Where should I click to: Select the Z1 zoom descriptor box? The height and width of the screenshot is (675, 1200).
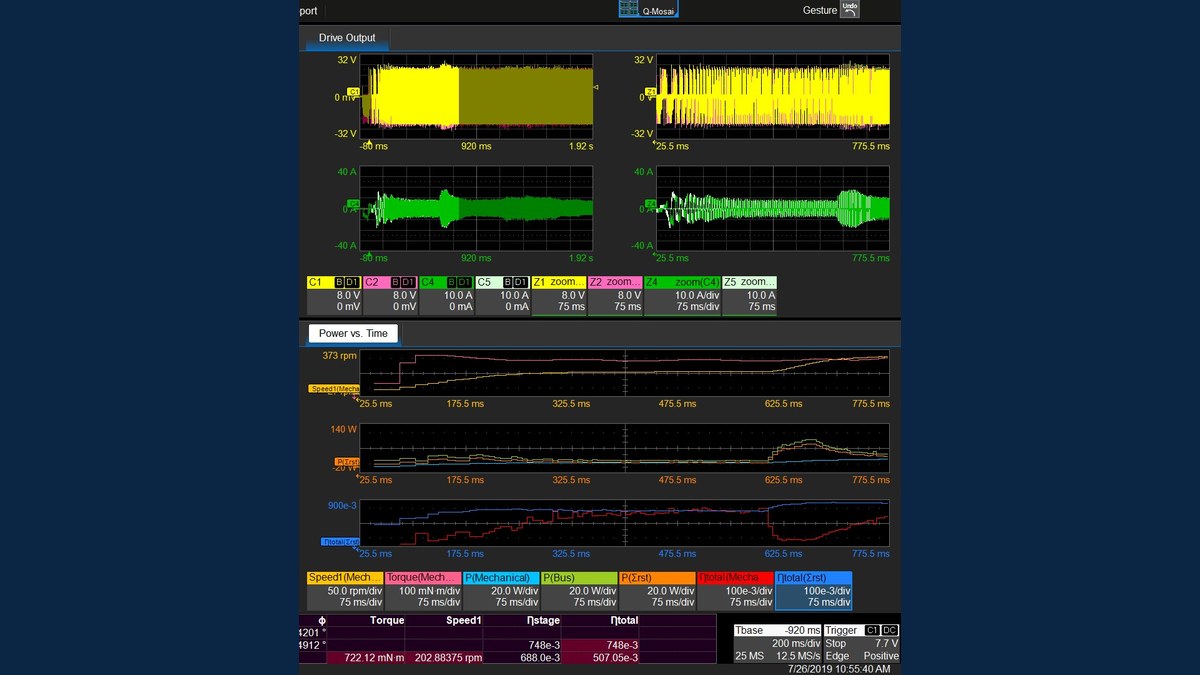(559, 295)
